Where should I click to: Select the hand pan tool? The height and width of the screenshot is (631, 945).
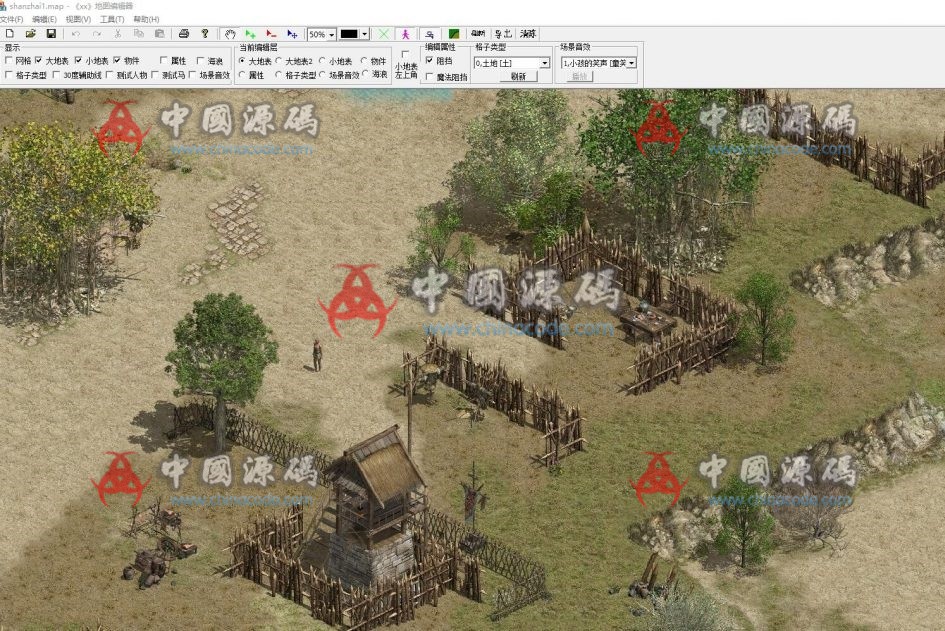pos(229,33)
